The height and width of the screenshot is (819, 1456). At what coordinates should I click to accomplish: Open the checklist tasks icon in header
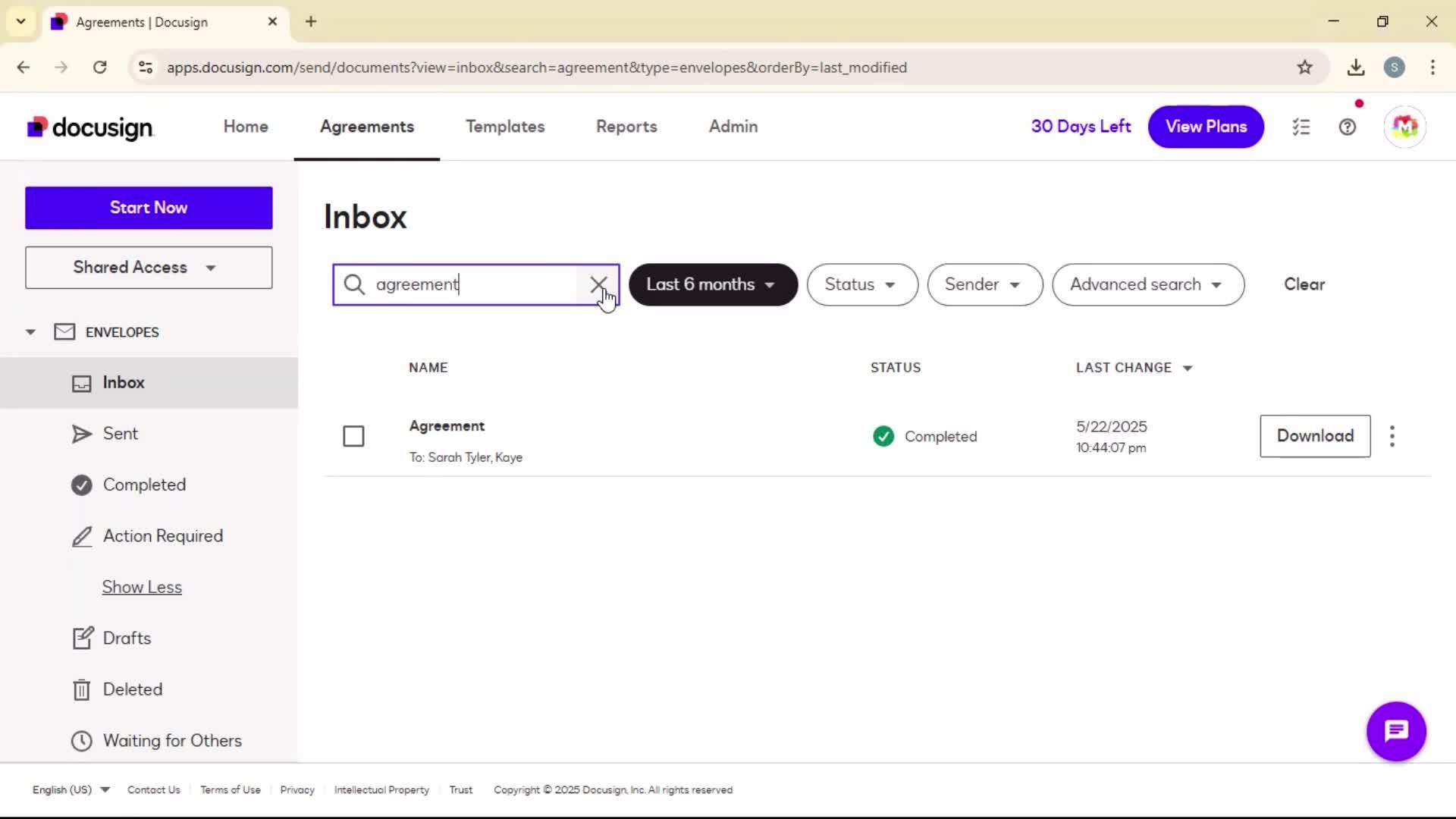coord(1301,127)
